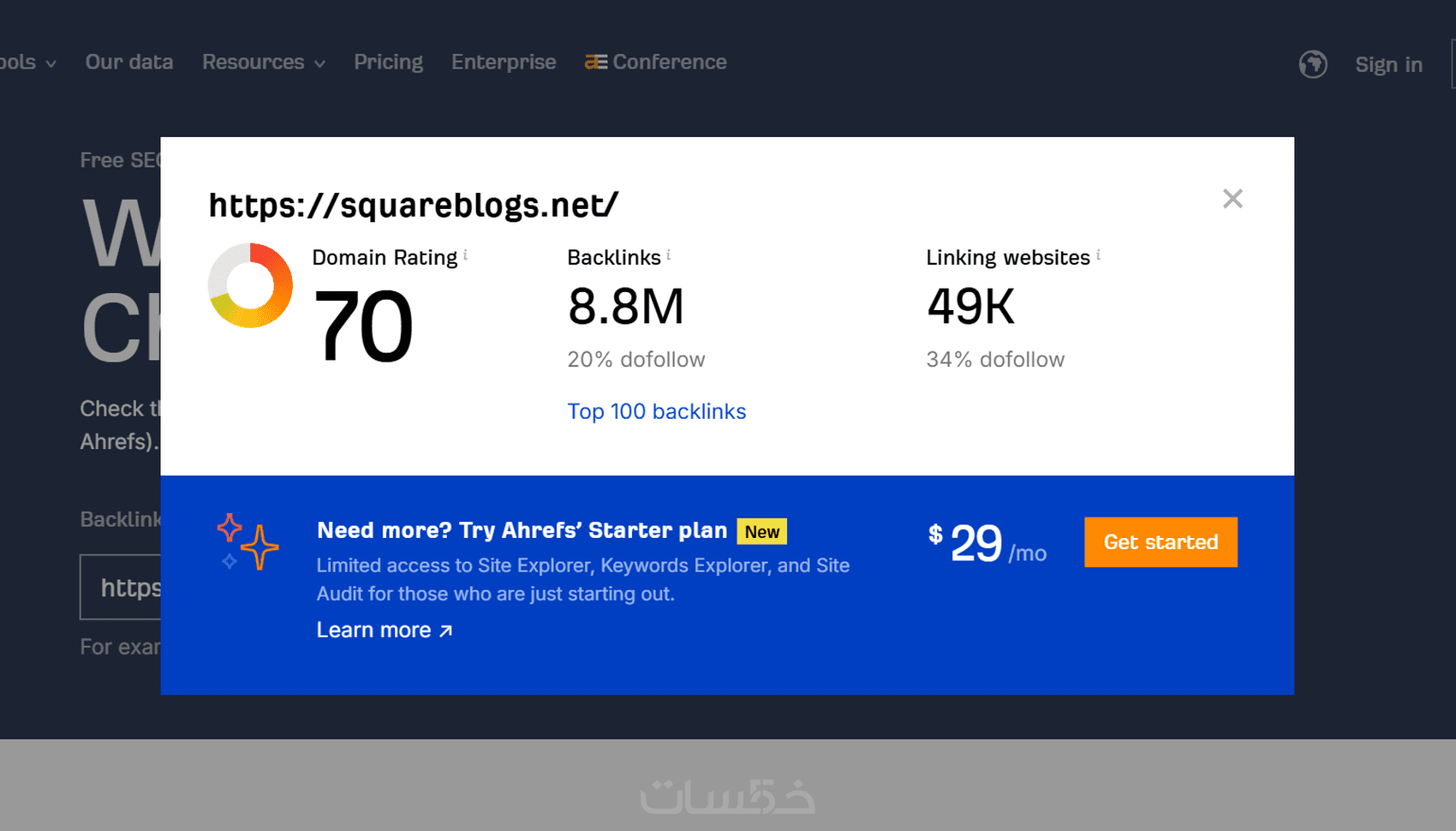Open Top 100 backlinks link
This screenshot has height=831, width=1456.
click(657, 411)
